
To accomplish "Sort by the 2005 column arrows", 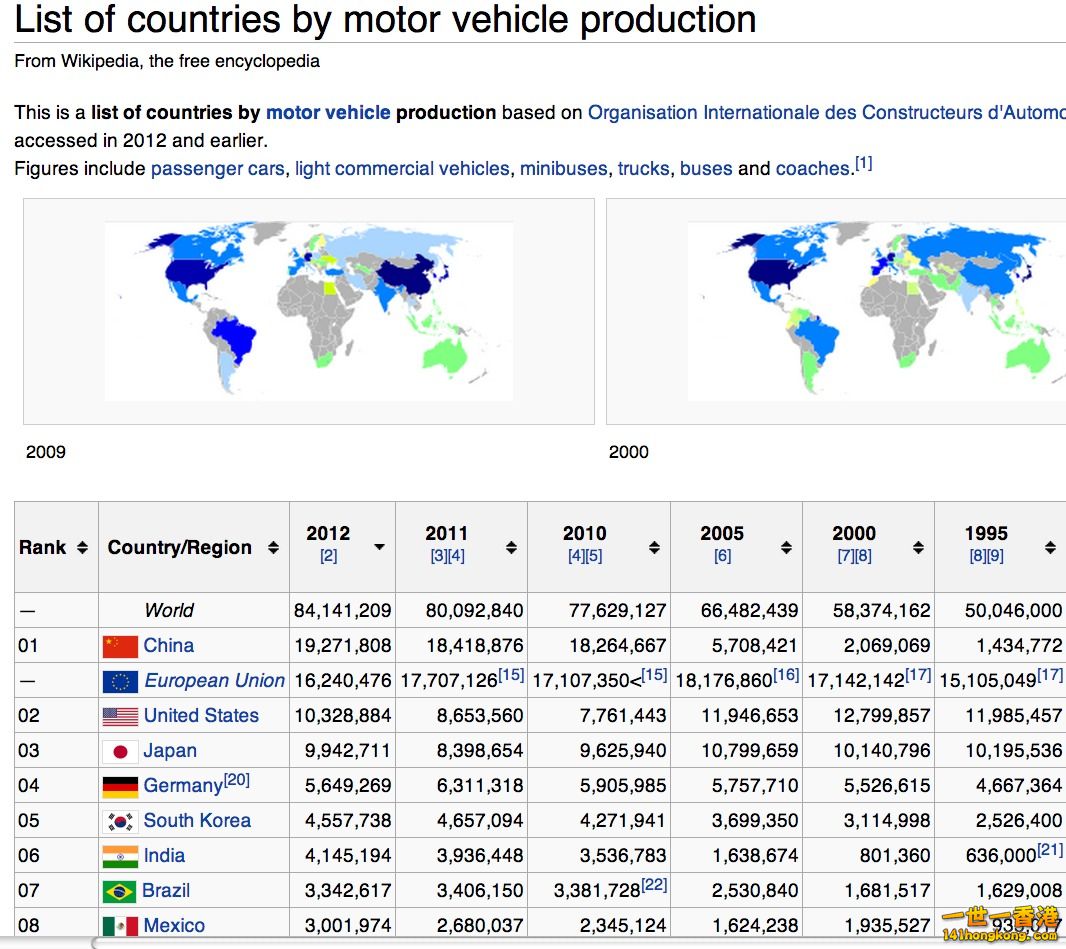I will point(786,547).
